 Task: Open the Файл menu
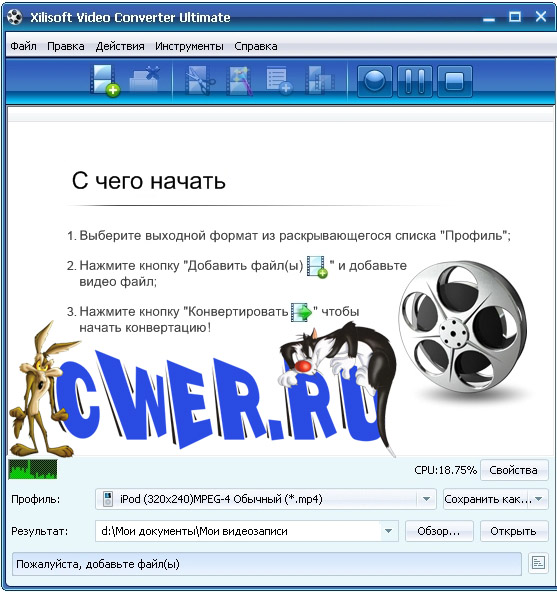[23, 46]
